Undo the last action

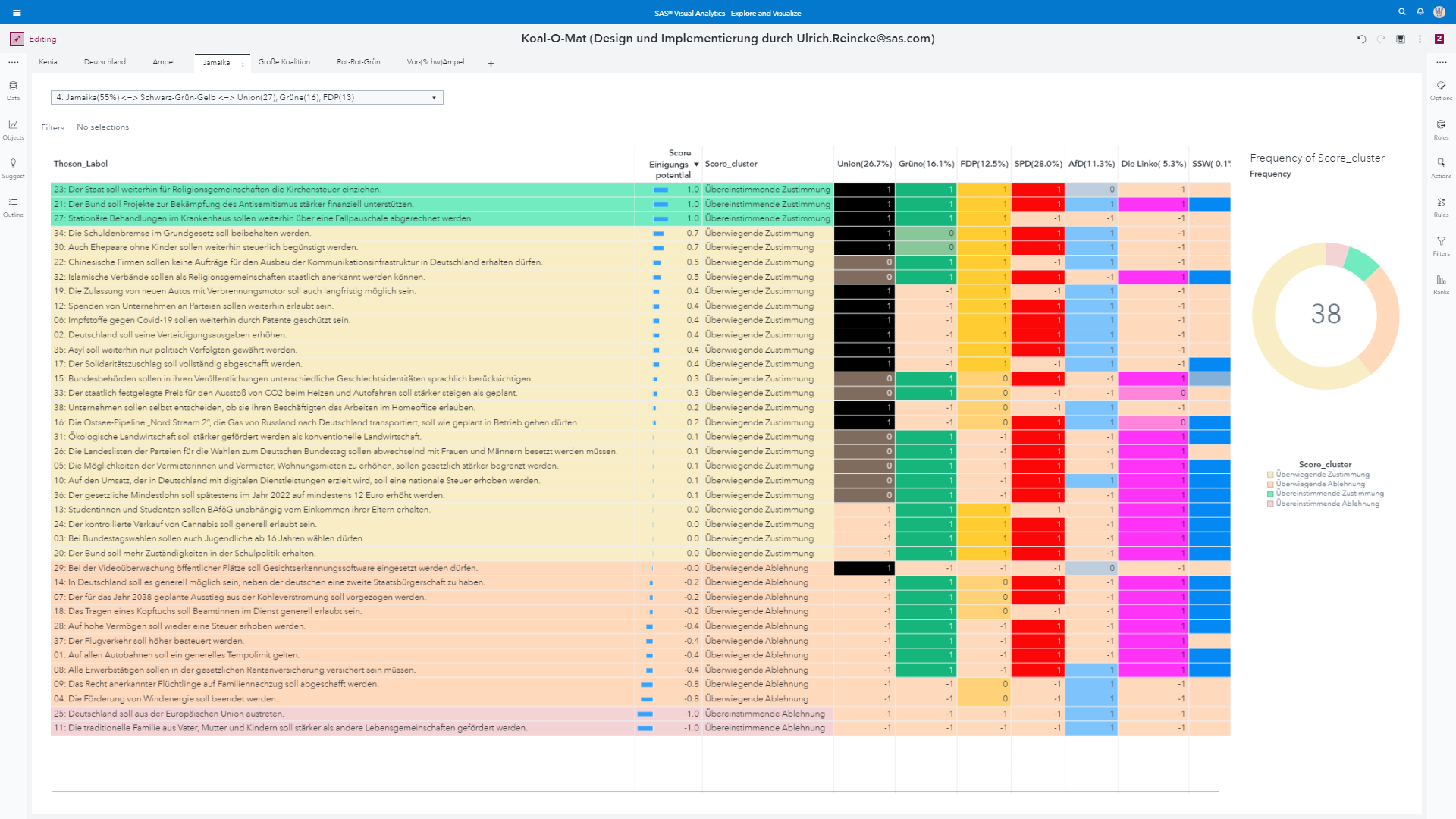(1361, 39)
